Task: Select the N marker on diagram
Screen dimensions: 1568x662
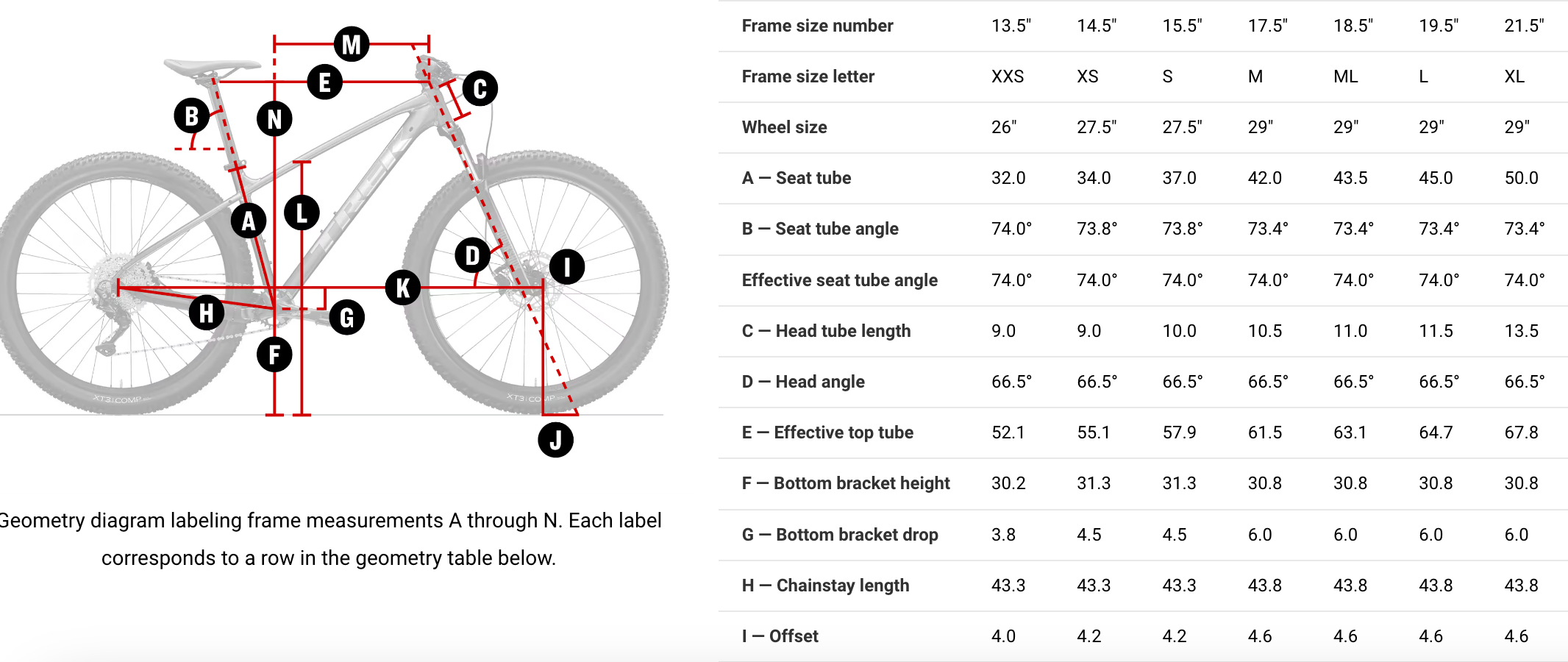Action: pos(274,119)
